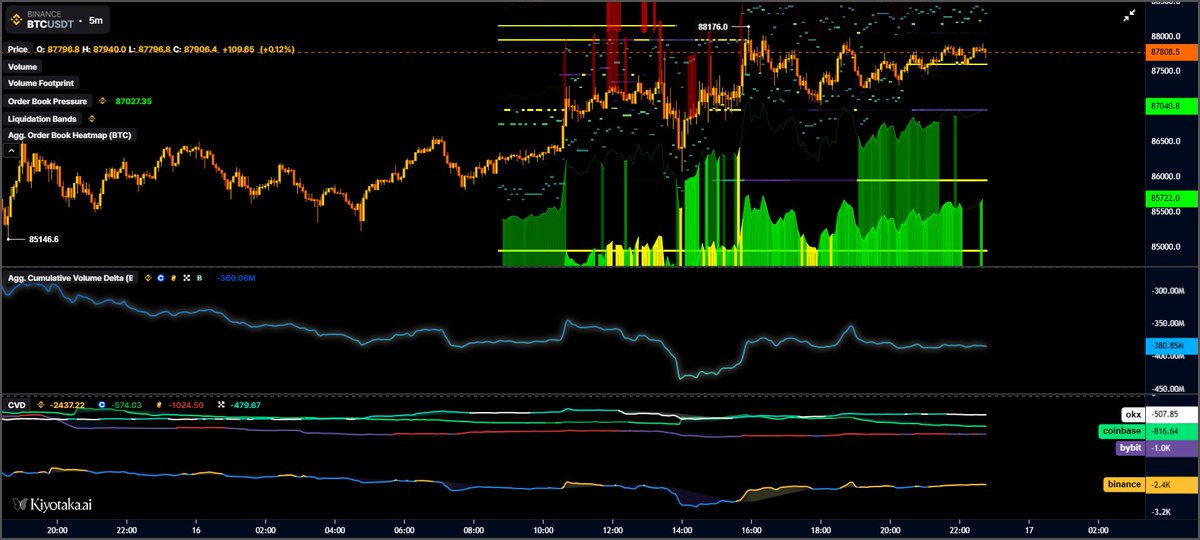This screenshot has width=1200, height=540.
Task: Click the 85146.6 low price marker
Action: click(x=44, y=239)
